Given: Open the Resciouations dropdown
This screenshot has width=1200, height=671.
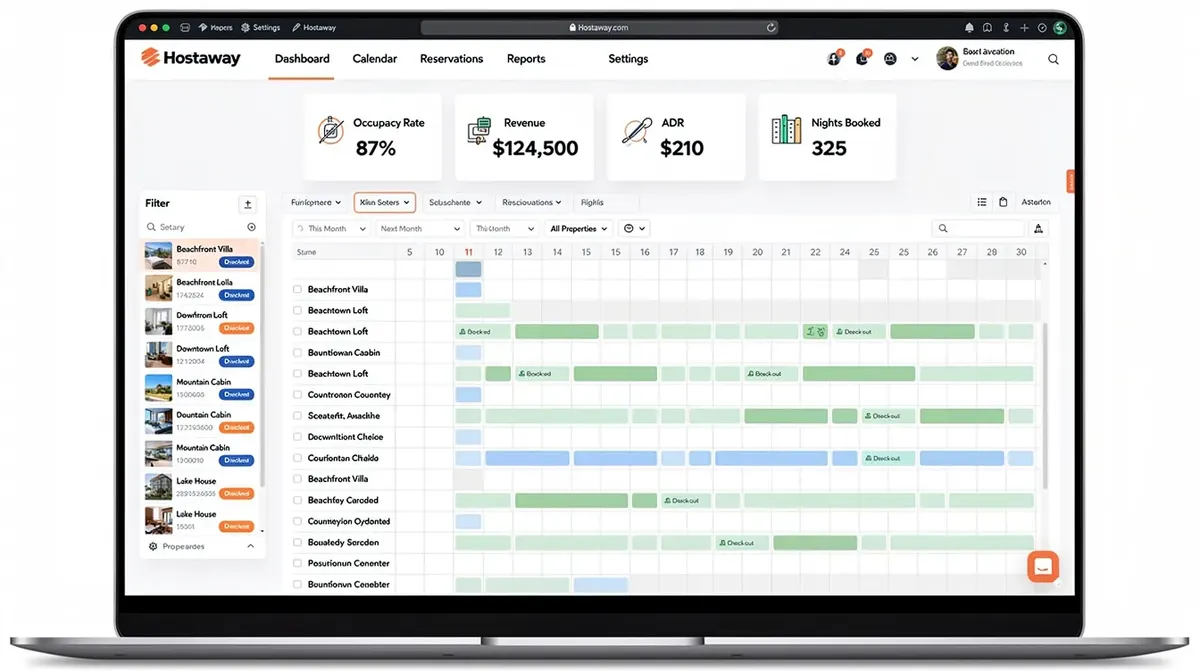Looking at the screenshot, I should click(532, 202).
